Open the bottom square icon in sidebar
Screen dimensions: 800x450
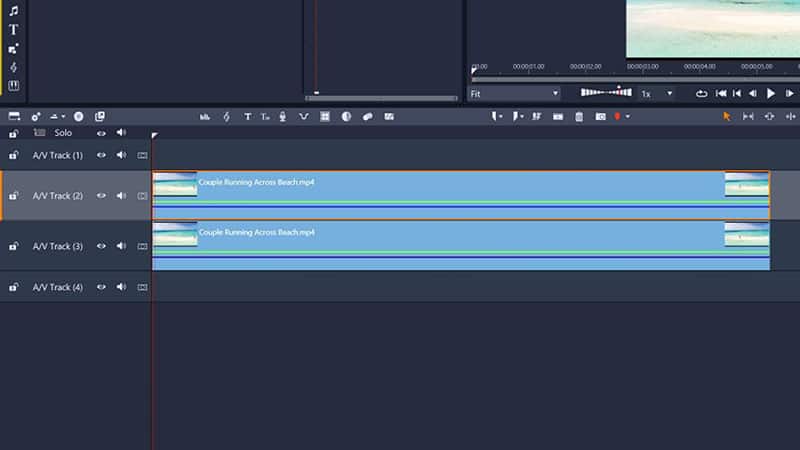tap(14, 85)
